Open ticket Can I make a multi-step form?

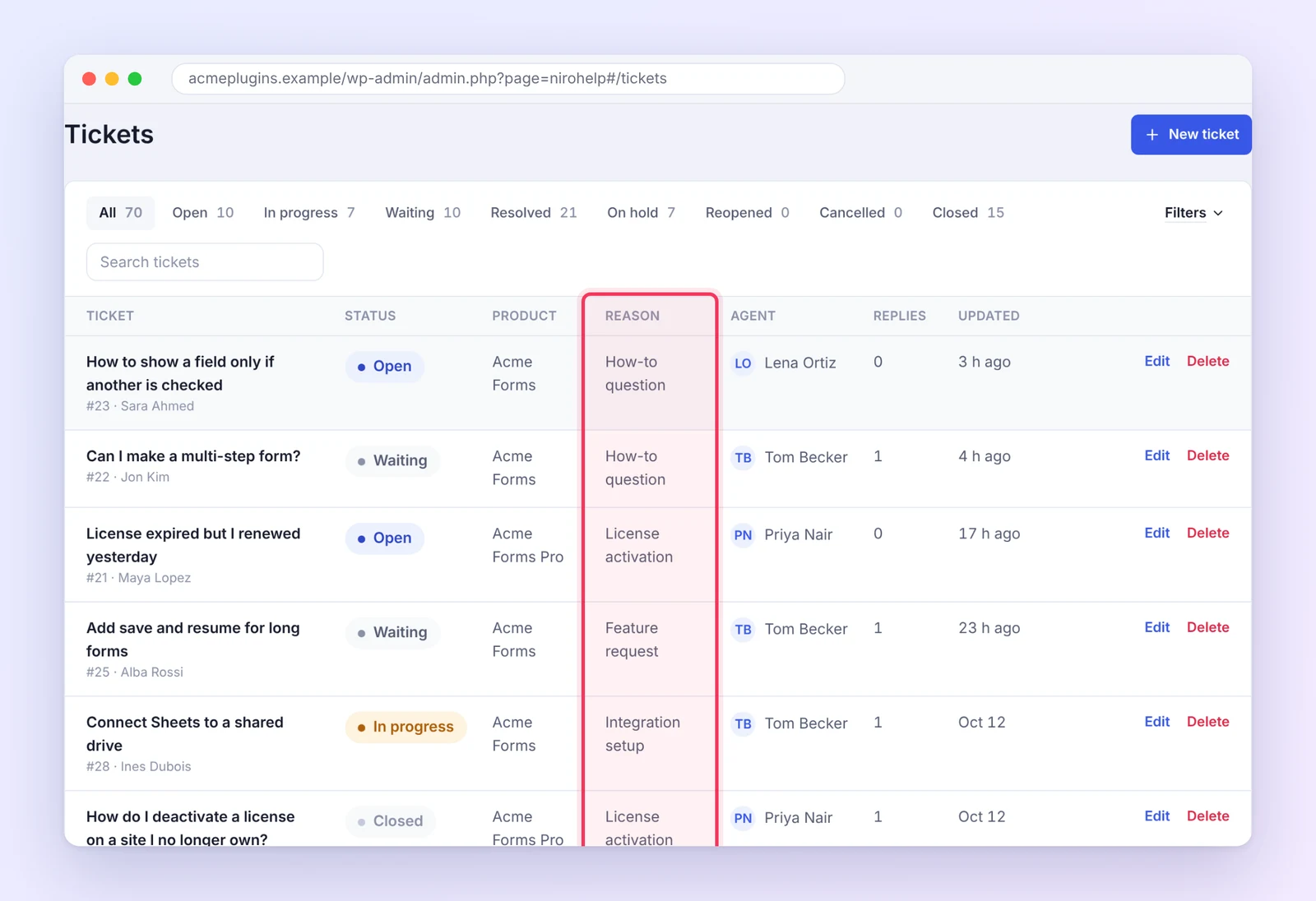[x=193, y=456]
